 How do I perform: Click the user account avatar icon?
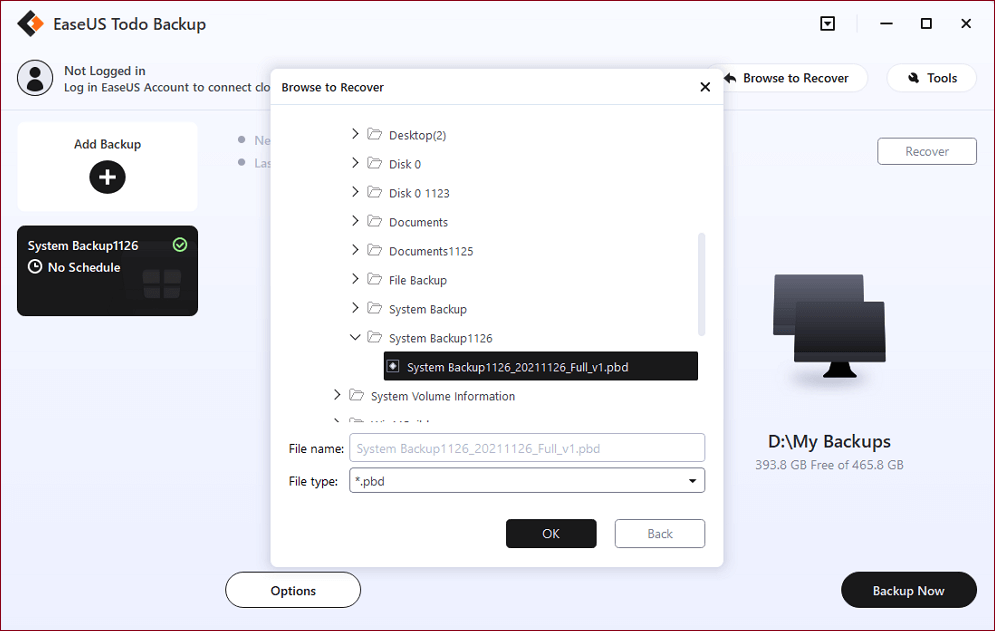pos(36,78)
